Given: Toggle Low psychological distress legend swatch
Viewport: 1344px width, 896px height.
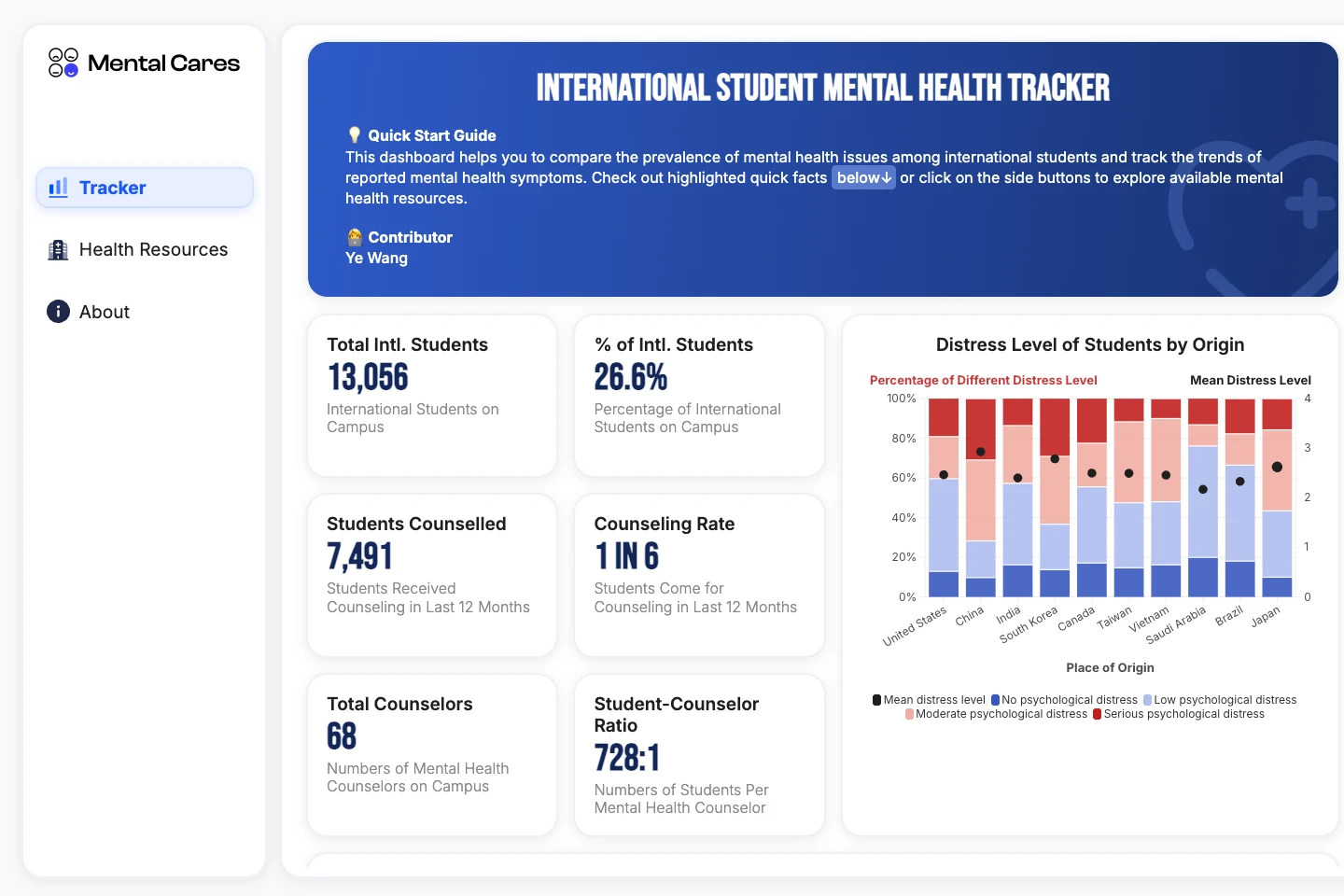Looking at the screenshot, I should coord(1147,700).
